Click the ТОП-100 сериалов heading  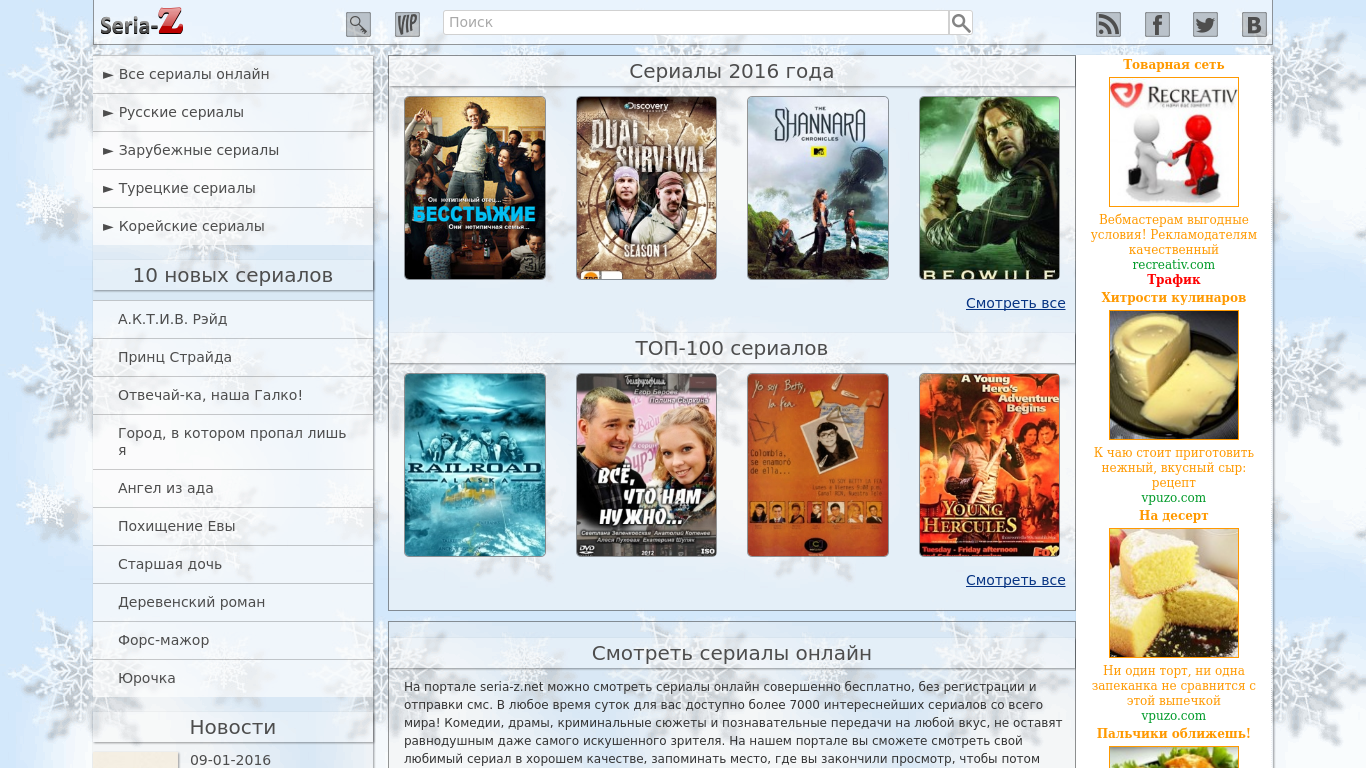point(732,348)
